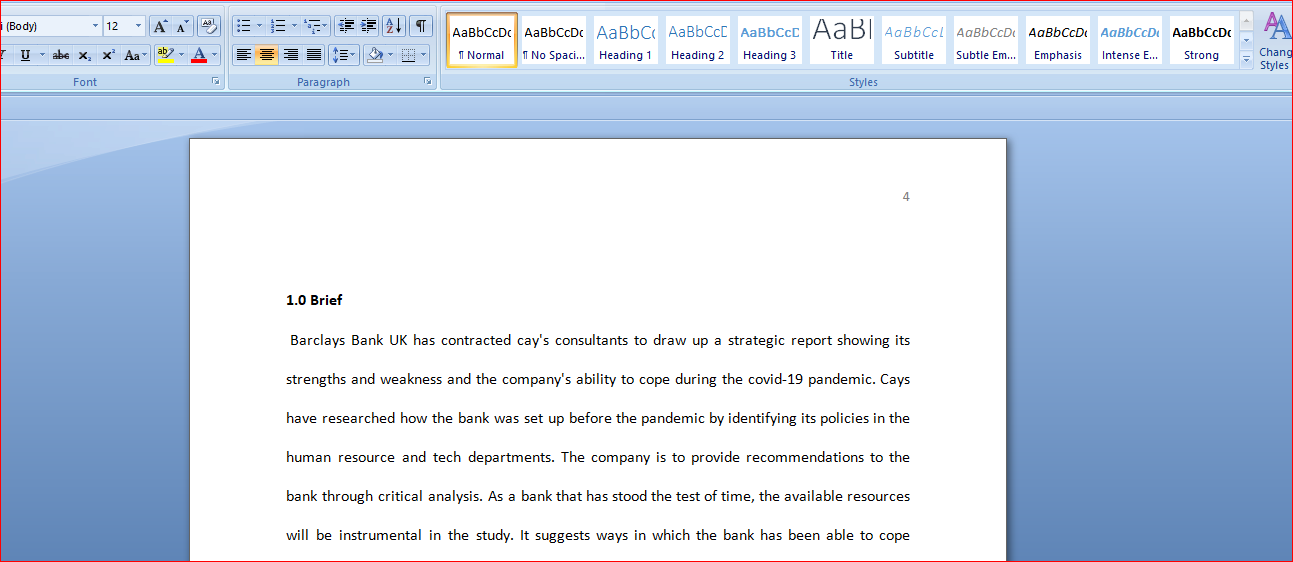Apply the Heading 2 style
This screenshot has height=562, width=1293.
698,40
